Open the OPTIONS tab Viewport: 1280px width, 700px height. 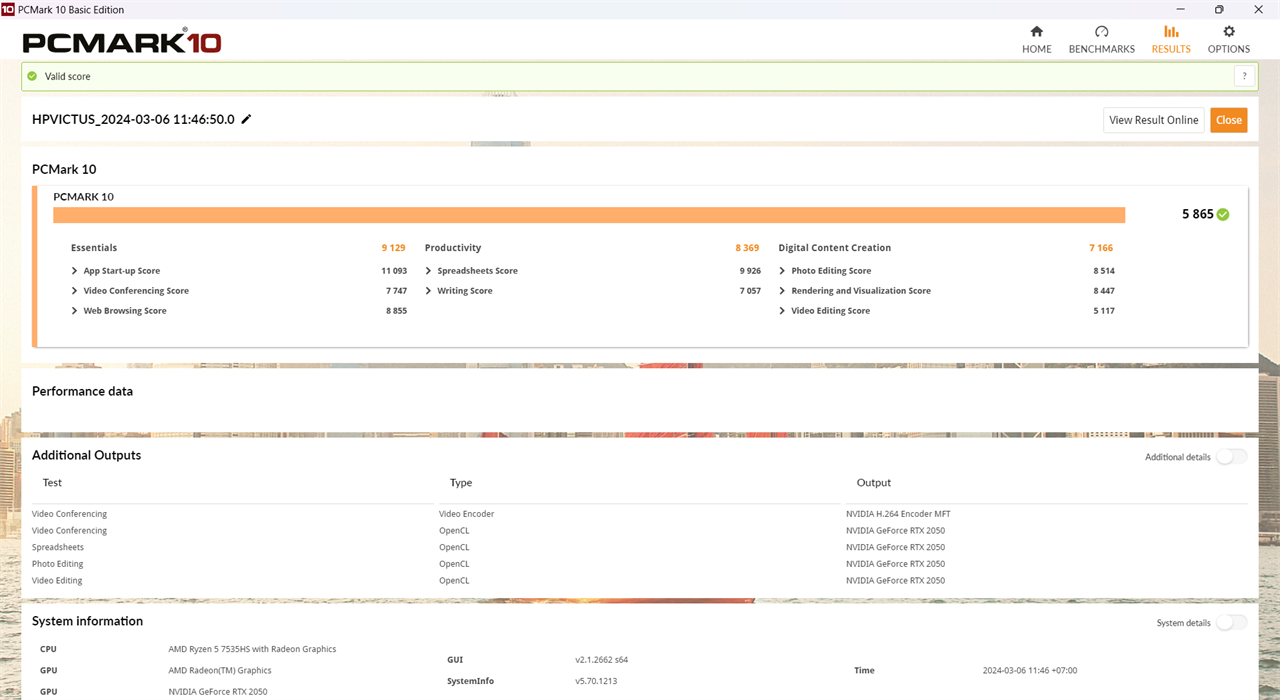click(1229, 40)
